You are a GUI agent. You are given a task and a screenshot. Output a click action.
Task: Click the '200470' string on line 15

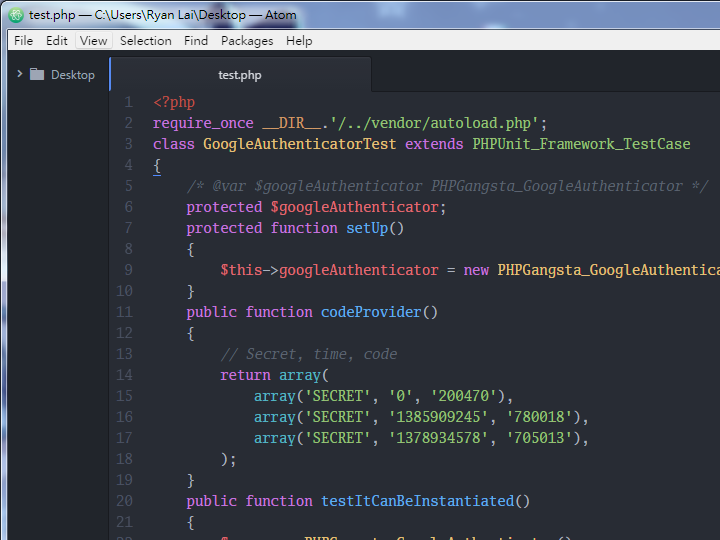coord(464,396)
